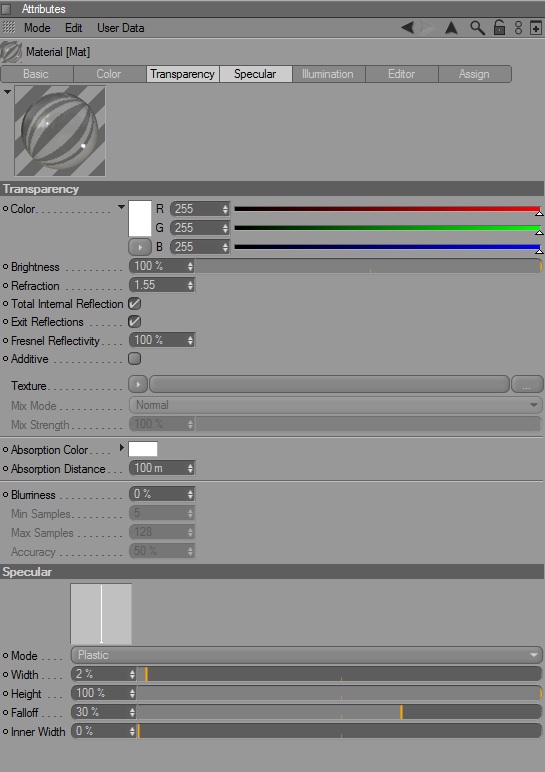Click the up arrow navigation icon

coord(451,28)
